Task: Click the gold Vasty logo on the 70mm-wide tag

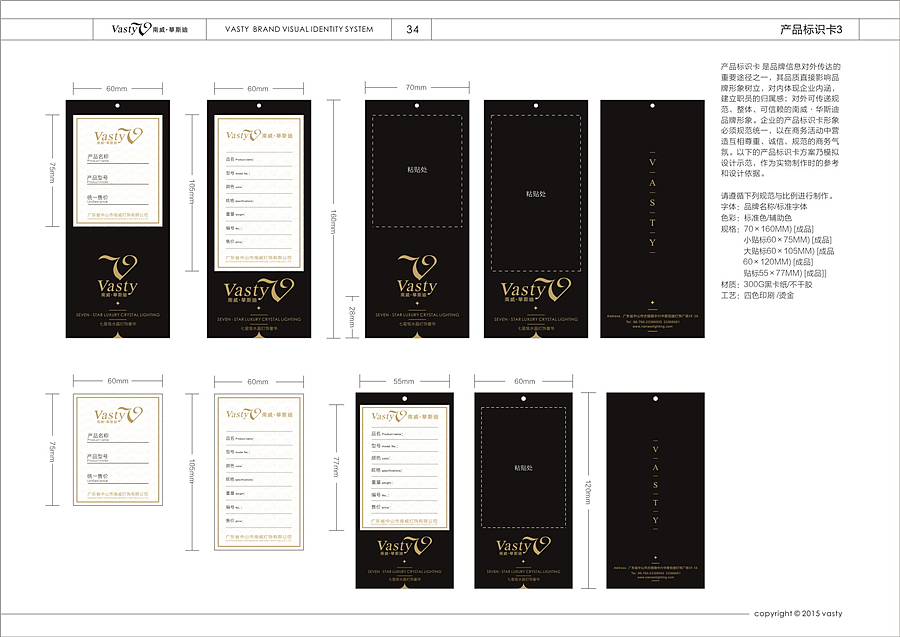Action: (417, 275)
